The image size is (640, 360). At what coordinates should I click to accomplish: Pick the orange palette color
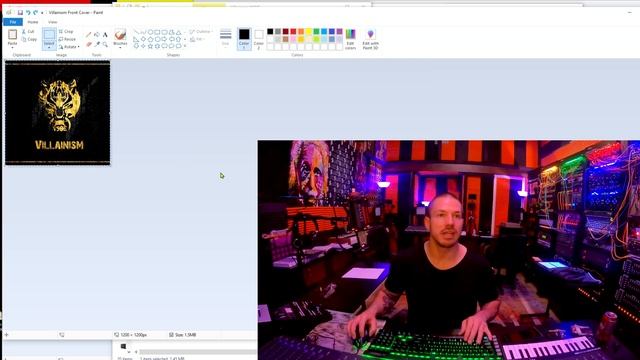301,31
